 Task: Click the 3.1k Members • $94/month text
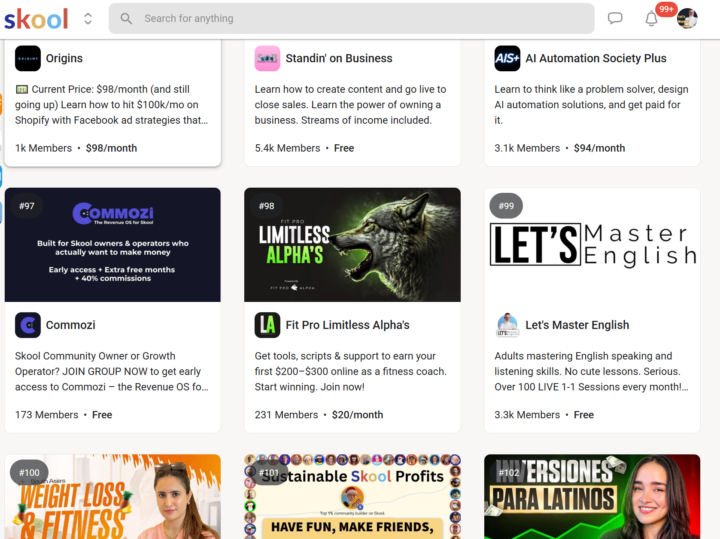tap(559, 148)
